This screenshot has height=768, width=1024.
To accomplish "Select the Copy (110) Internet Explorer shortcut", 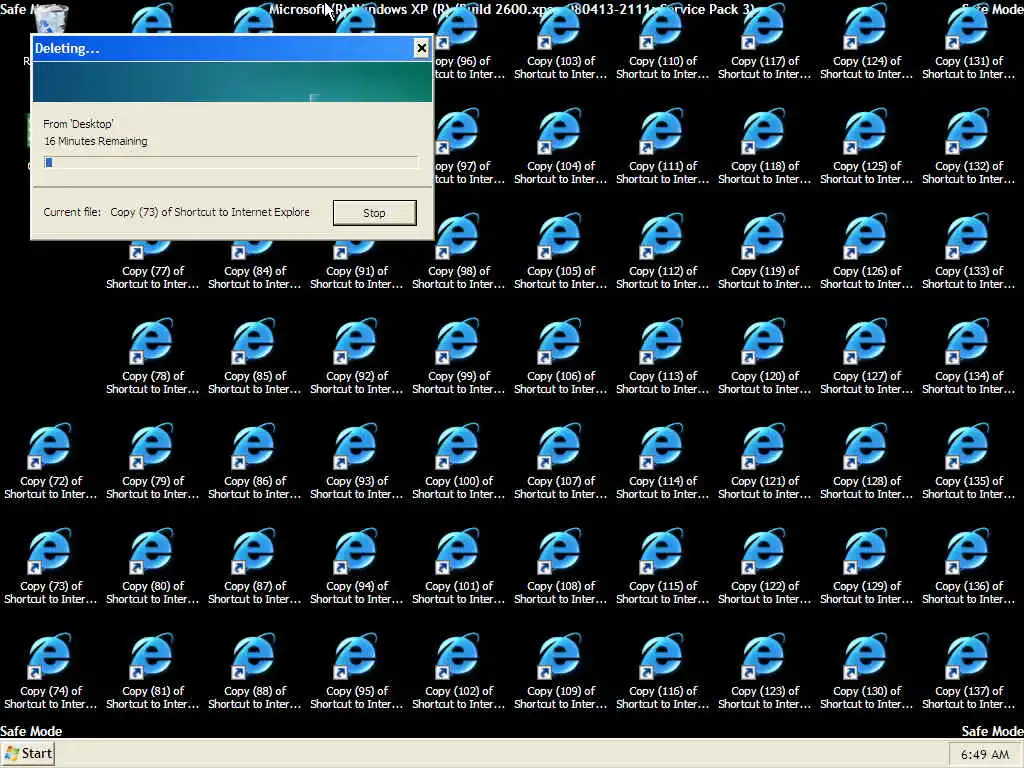I will (662, 42).
